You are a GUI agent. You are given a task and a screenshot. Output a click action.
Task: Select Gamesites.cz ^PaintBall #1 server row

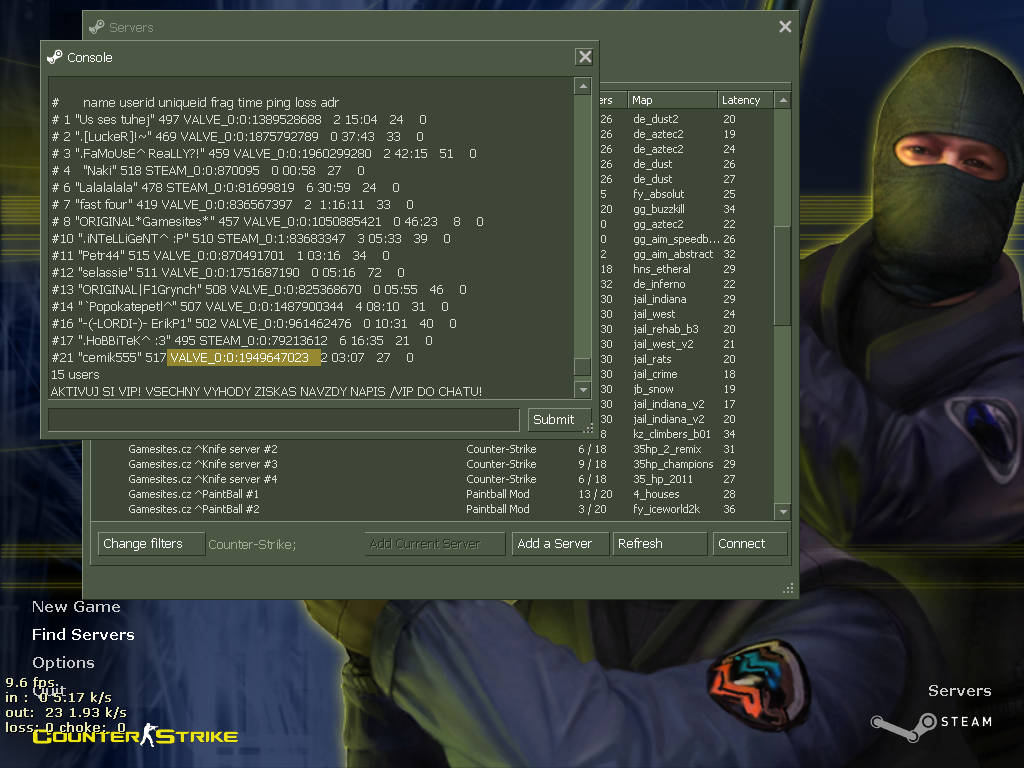point(432,494)
